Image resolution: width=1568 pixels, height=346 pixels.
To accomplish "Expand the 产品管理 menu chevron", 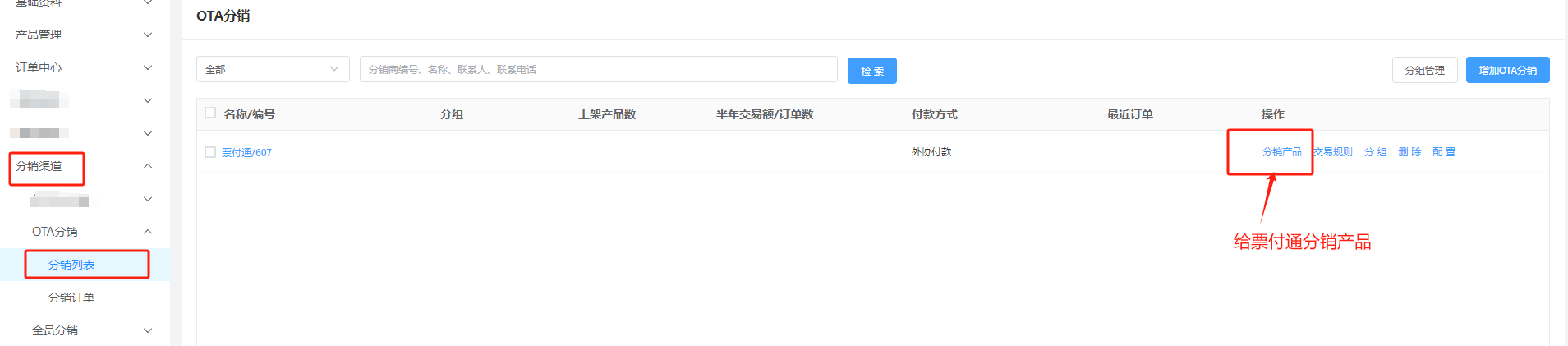I will 148,35.
